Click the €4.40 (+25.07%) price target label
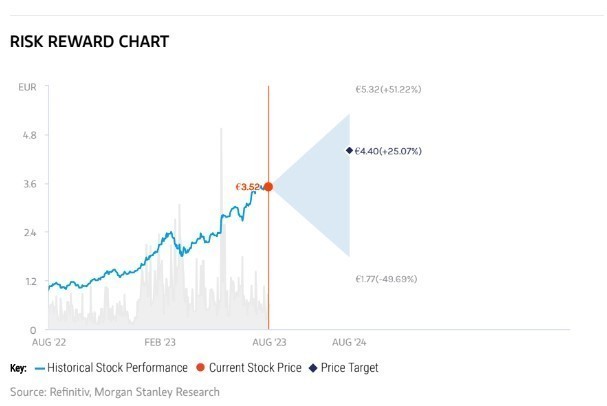This screenshot has height=406, width=607. coord(389,151)
